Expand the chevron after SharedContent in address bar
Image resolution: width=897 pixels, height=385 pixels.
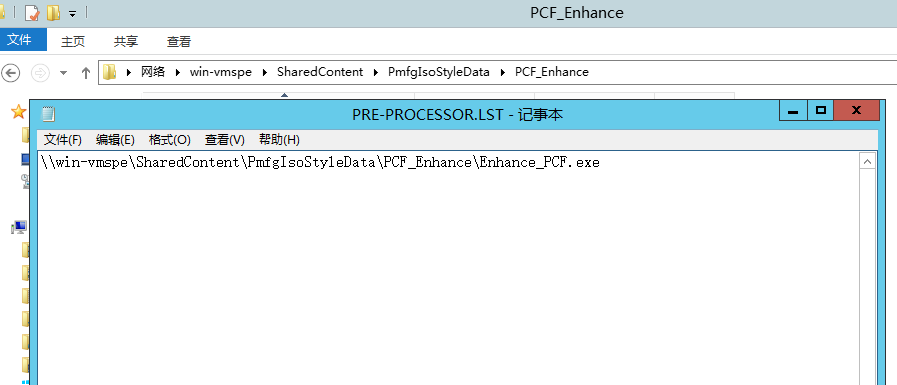pos(376,72)
